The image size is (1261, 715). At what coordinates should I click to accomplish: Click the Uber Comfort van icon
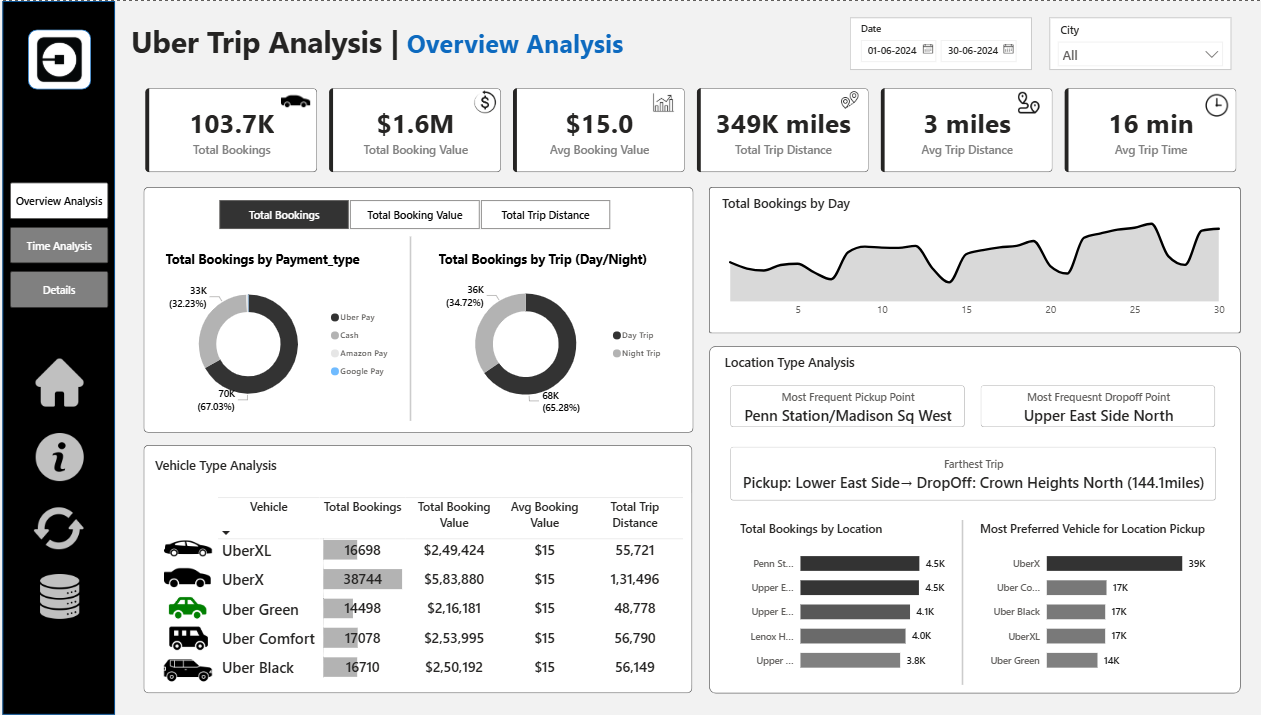click(x=187, y=637)
